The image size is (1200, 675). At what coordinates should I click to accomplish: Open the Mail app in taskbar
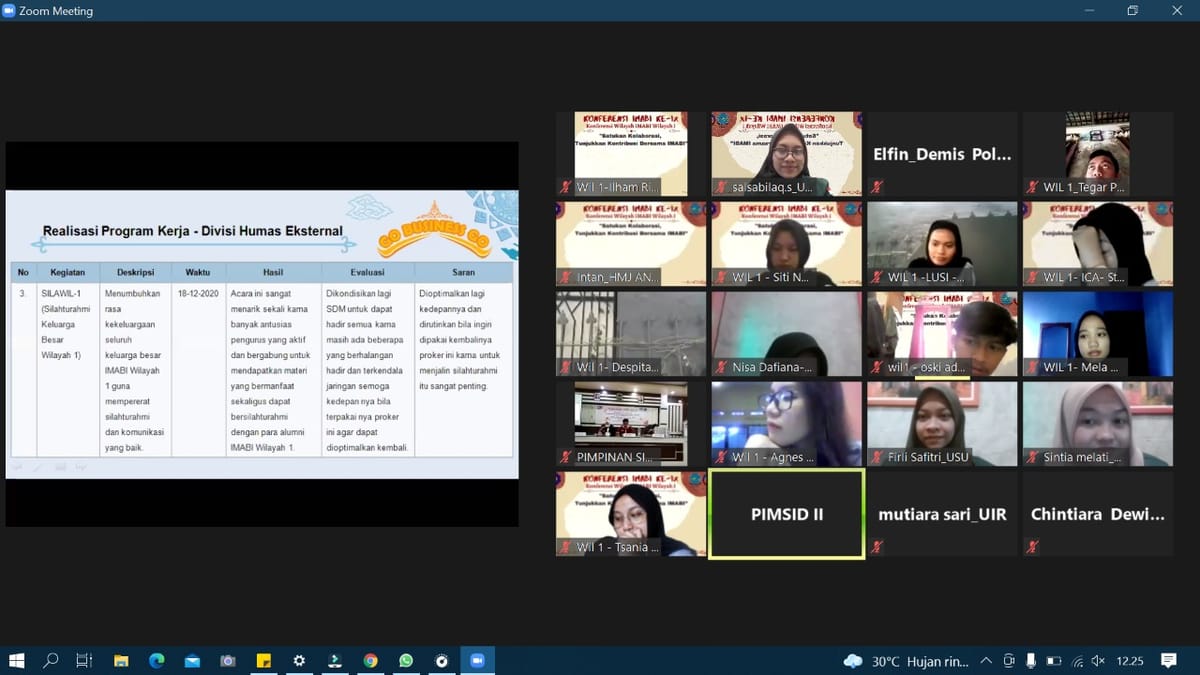pyautogui.click(x=192, y=661)
